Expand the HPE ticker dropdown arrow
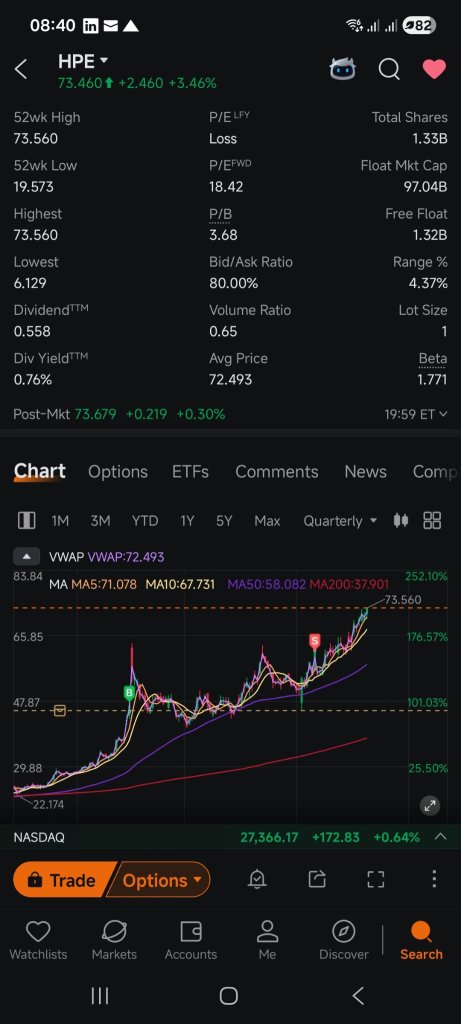 103,61
